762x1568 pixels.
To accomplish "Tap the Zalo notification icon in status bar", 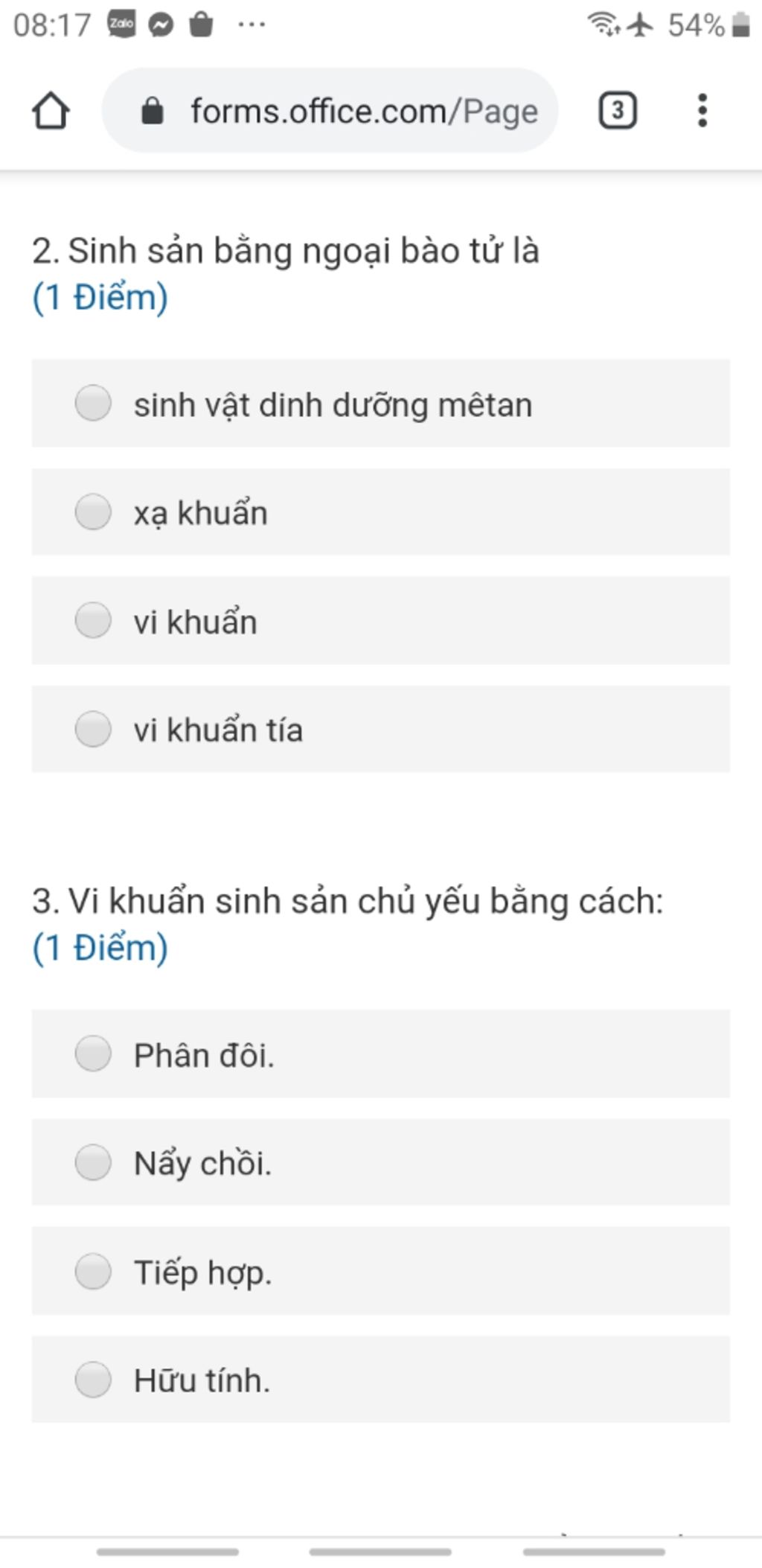I will 121,25.
